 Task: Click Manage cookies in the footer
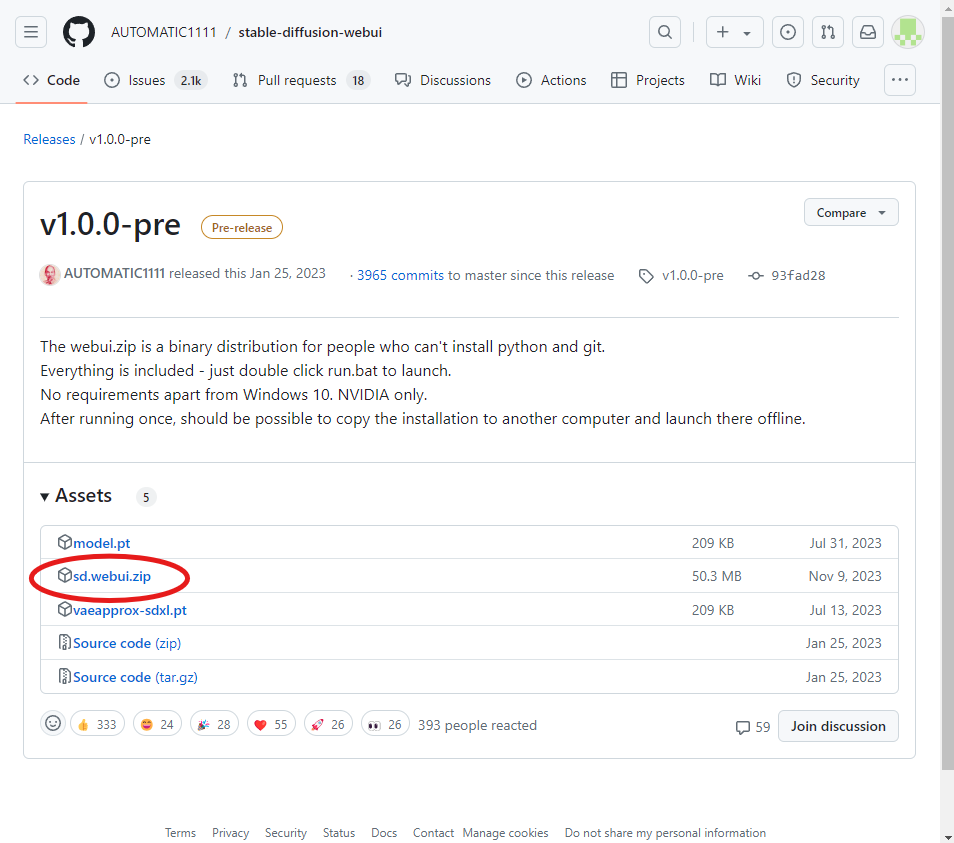(x=505, y=833)
